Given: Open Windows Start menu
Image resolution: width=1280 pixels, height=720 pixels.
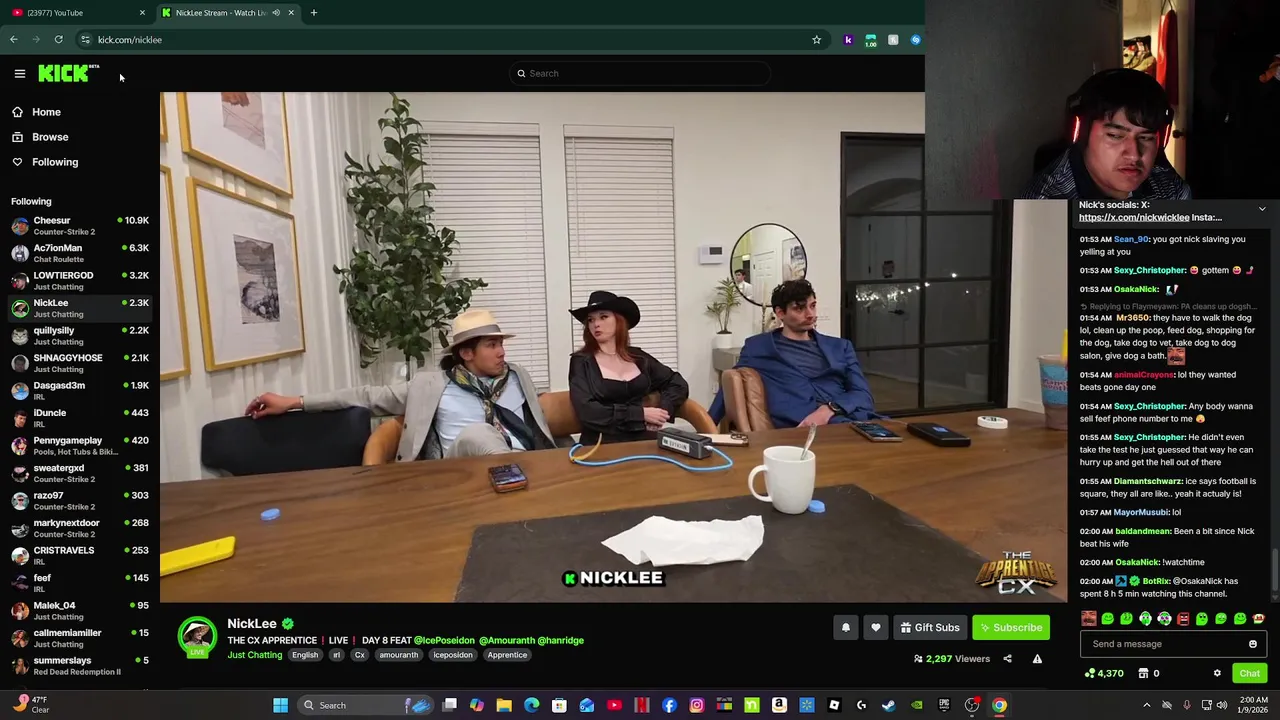Looking at the screenshot, I should 281,705.
